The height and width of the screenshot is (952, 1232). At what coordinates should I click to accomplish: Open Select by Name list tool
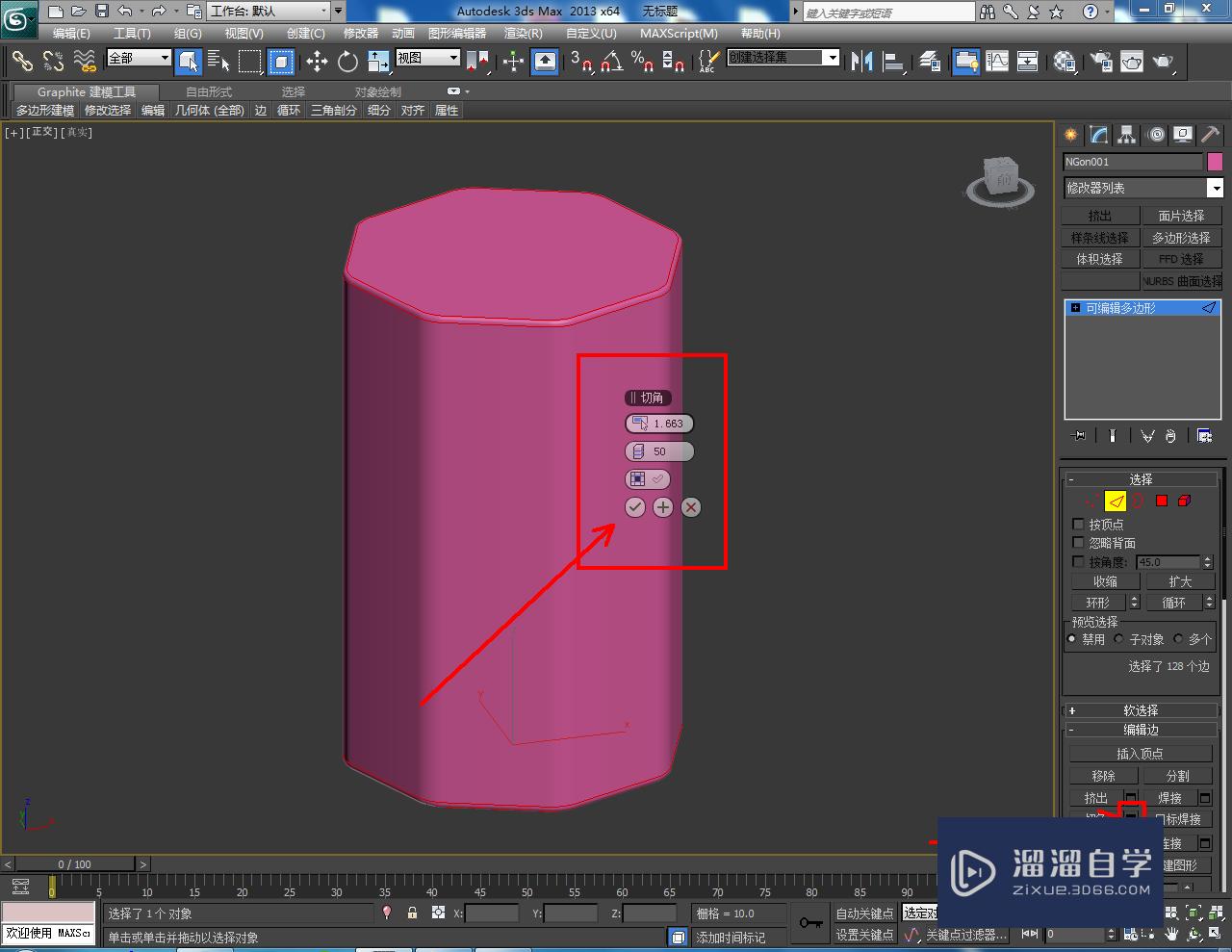click(x=218, y=62)
